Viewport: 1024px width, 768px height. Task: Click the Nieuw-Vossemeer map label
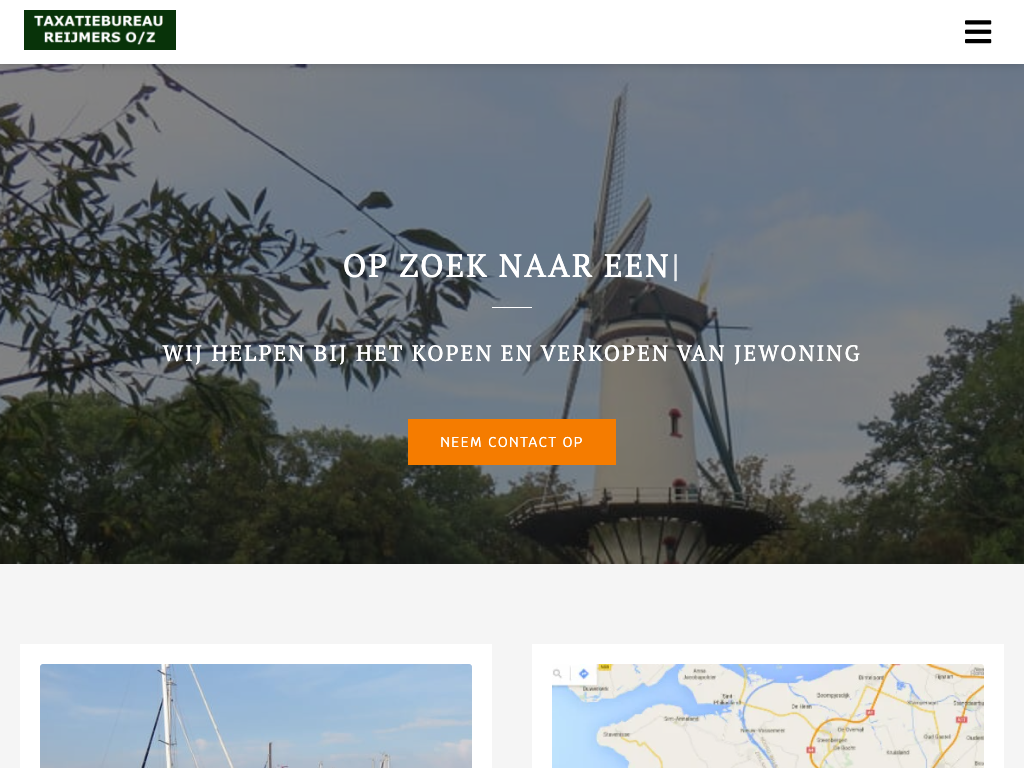pyautogui.click(x=762, y=730)
